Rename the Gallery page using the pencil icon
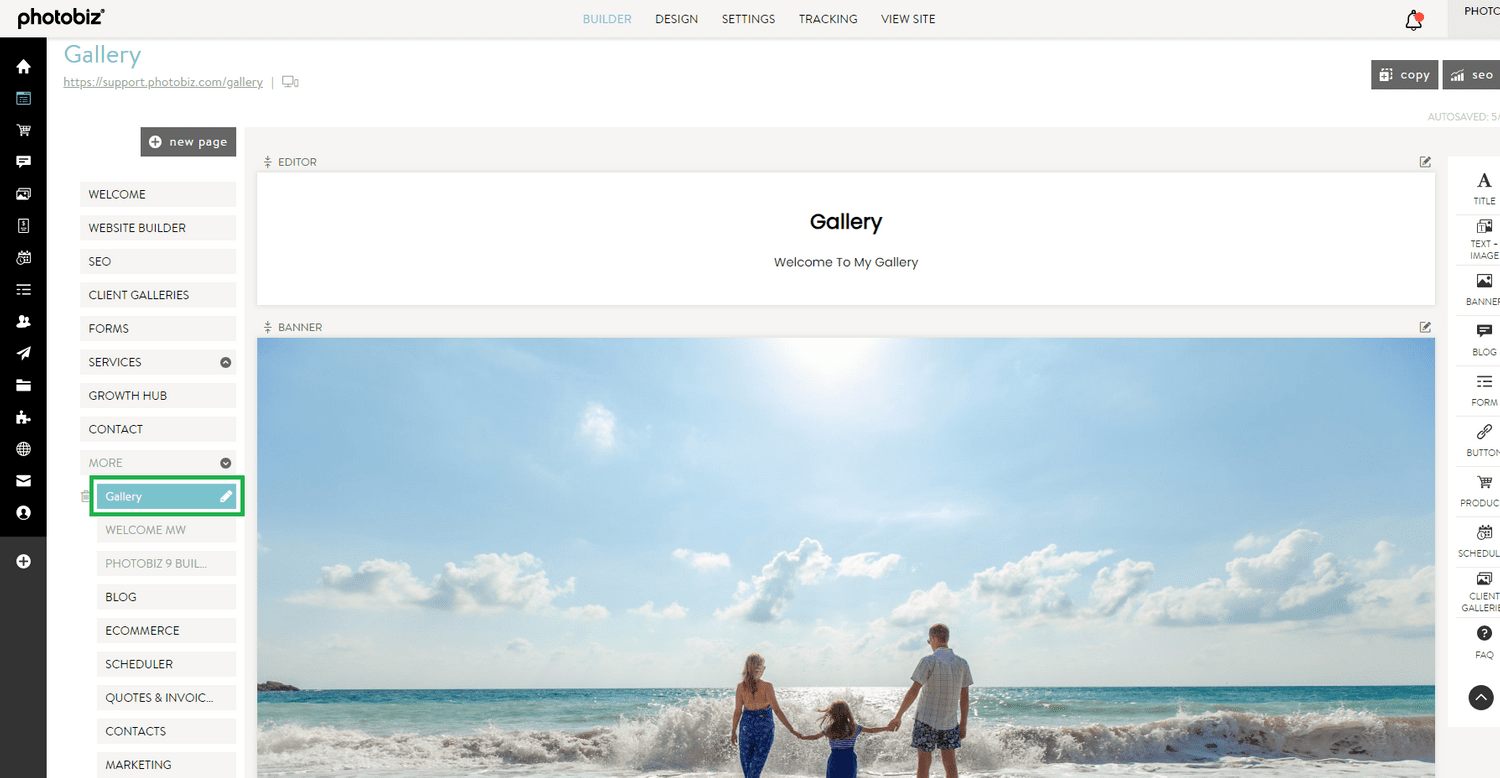Image resolution: width=1500 pixels, height=778 pixels. (227, 496)
